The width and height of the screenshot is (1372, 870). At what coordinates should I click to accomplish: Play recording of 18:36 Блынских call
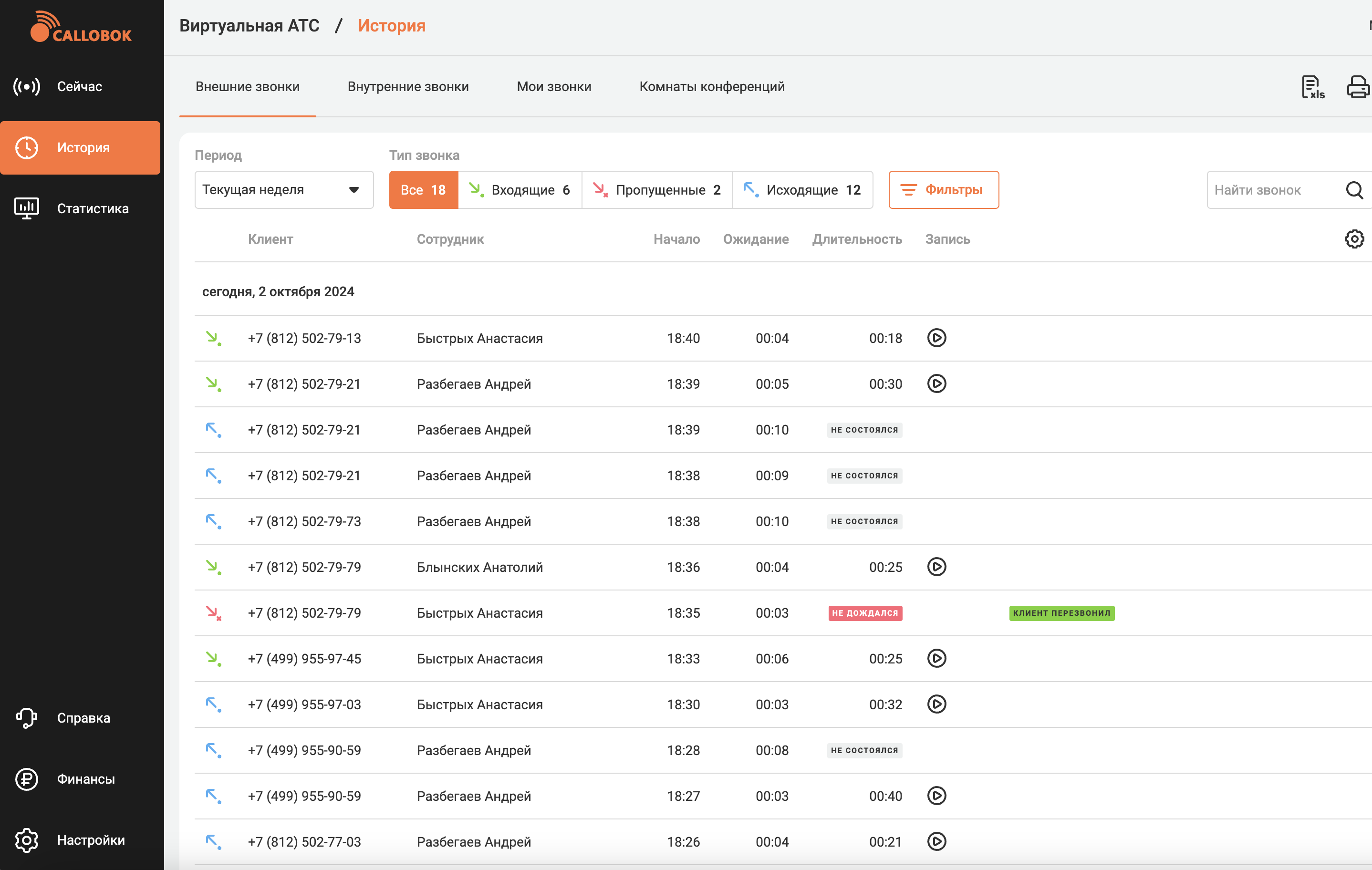click(x=936, y=567)
